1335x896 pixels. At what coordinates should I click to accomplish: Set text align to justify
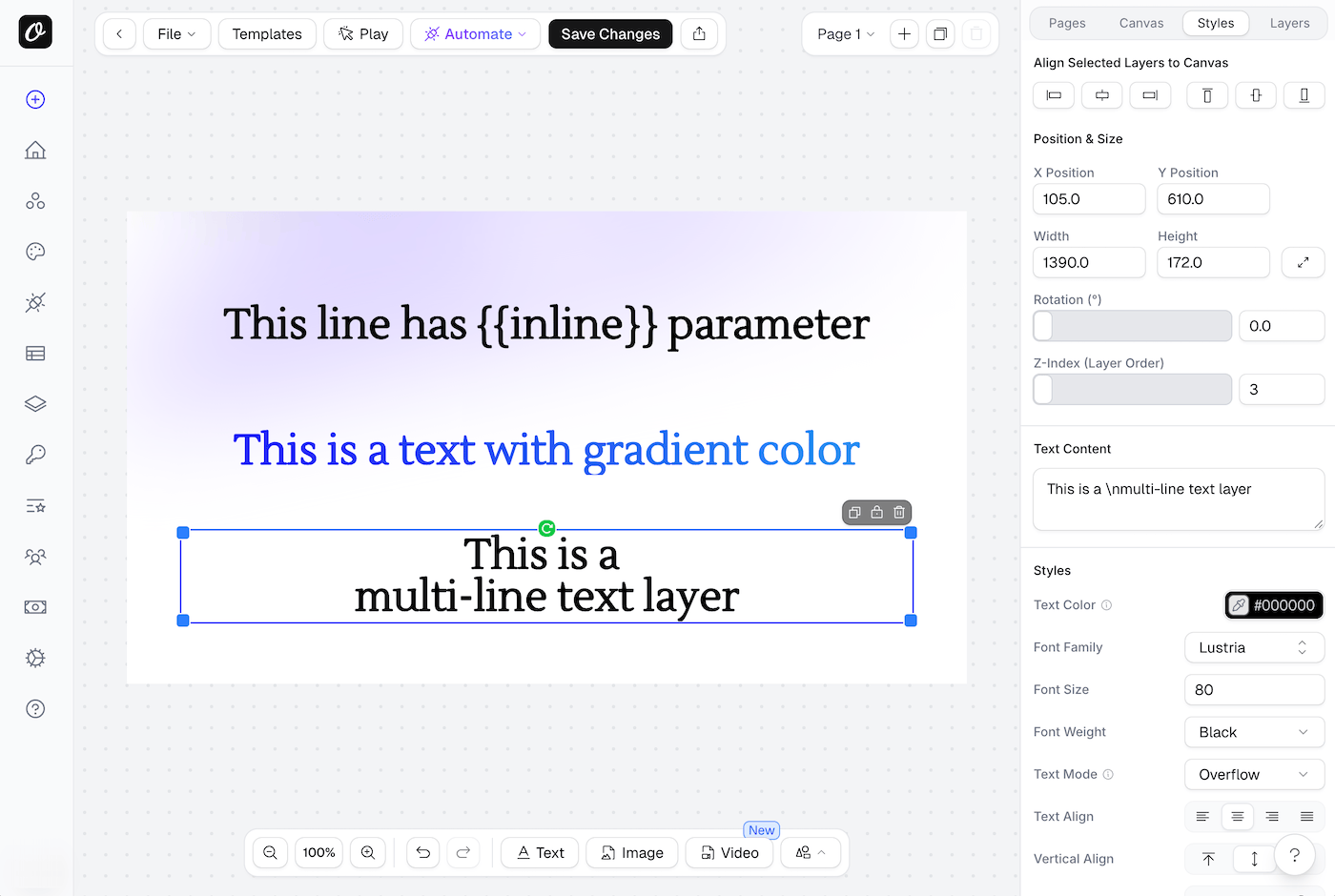(x=1306, y=817)
